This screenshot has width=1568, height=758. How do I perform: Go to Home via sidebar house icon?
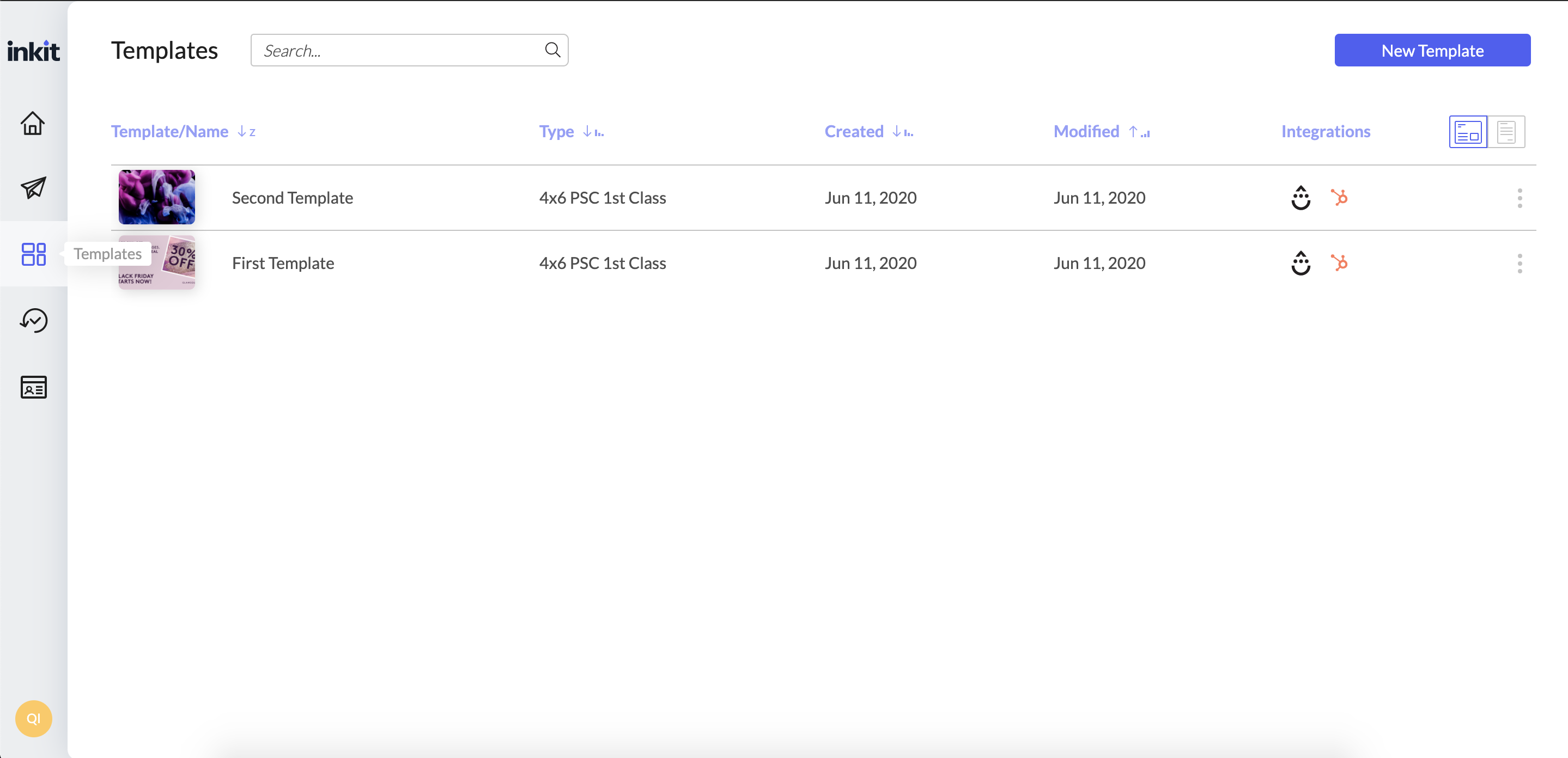tap(33, 124)
